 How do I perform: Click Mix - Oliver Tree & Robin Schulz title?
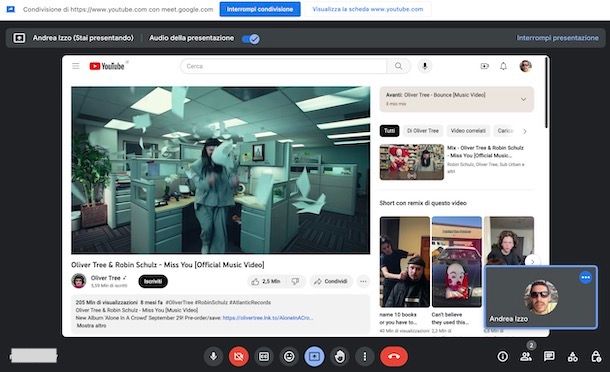(485, 151)
